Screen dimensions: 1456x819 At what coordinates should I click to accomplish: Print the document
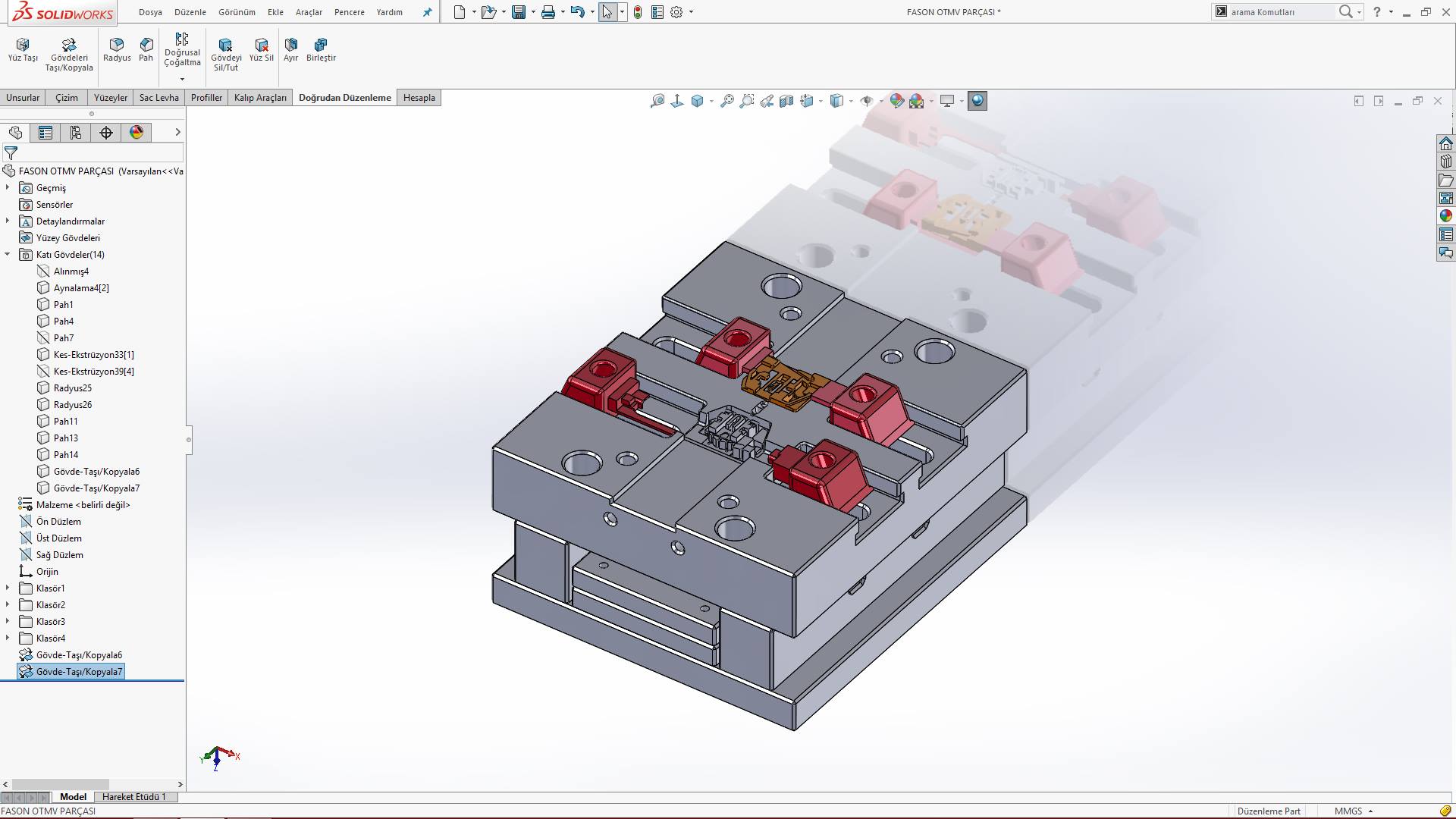548,12
